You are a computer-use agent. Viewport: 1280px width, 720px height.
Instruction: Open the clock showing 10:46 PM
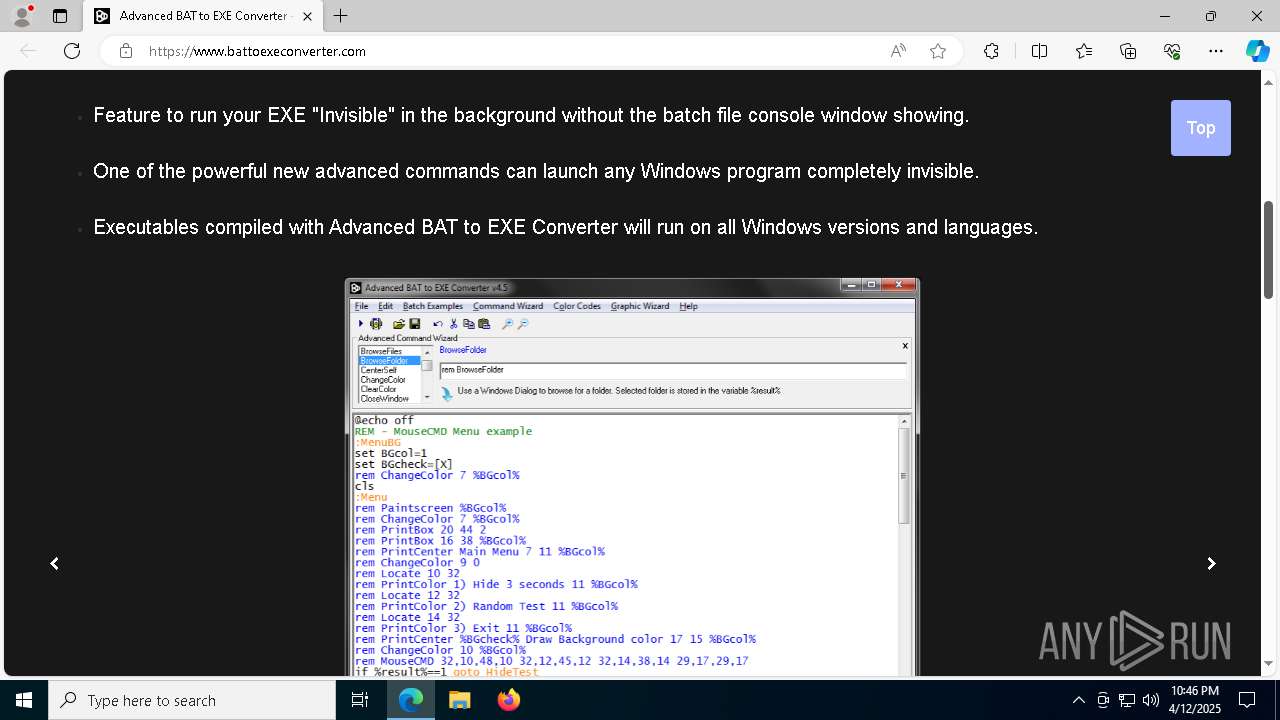click(x=1195, y=700)
